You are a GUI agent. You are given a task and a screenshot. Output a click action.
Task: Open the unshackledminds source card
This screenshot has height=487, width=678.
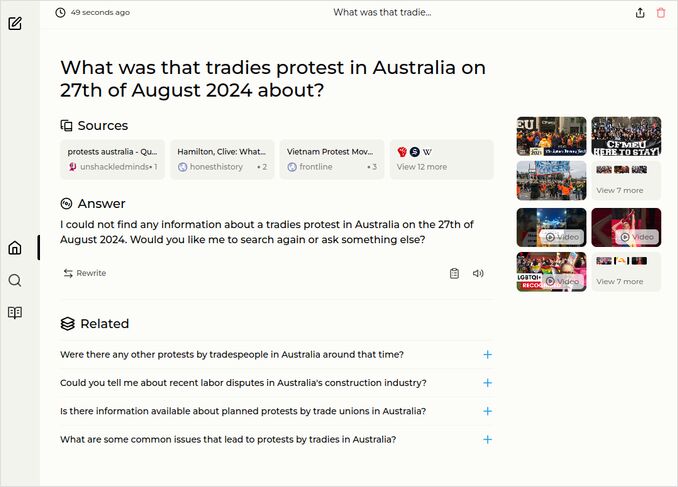[x=112, y=159]
